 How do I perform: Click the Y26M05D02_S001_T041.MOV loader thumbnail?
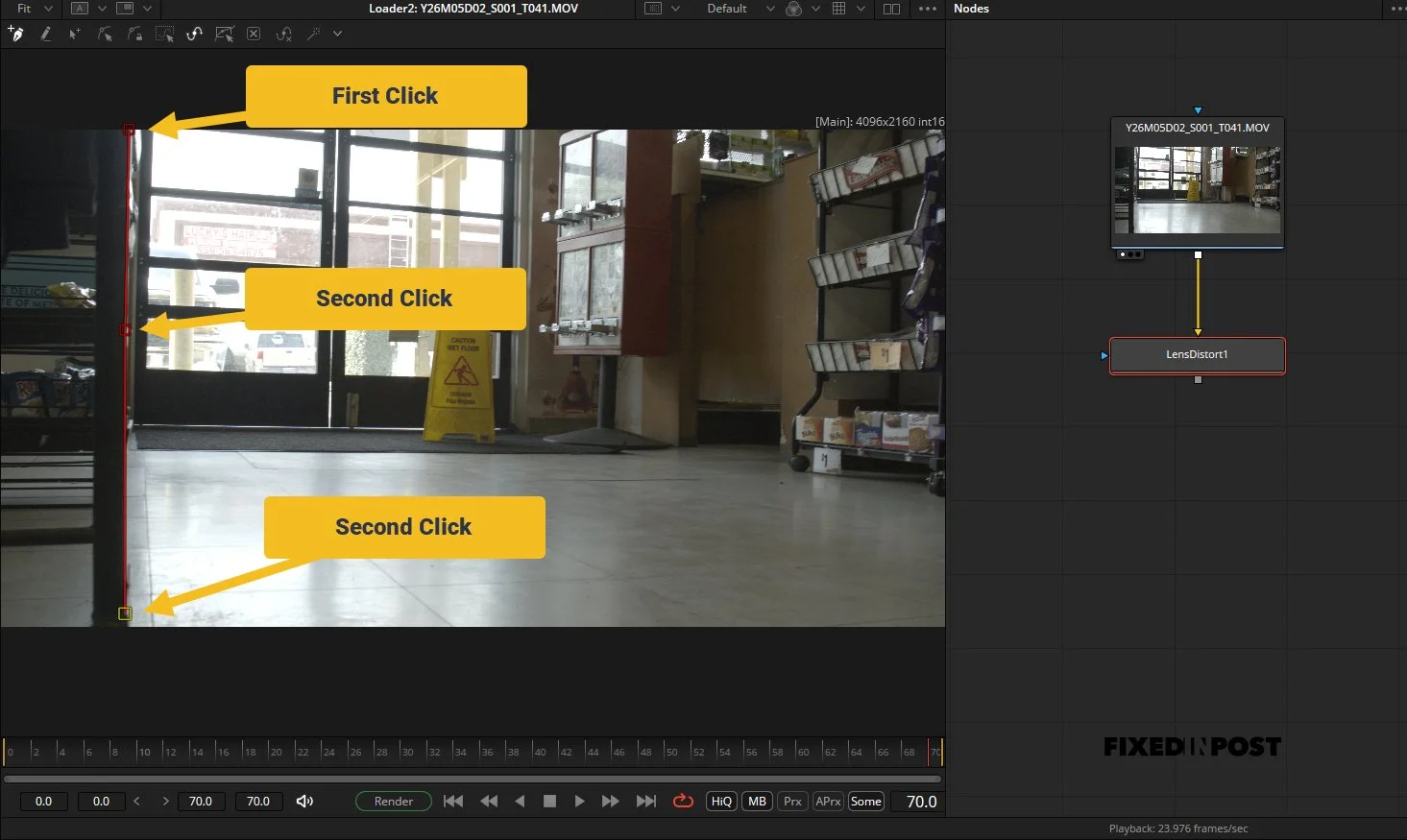(1198, 189)
